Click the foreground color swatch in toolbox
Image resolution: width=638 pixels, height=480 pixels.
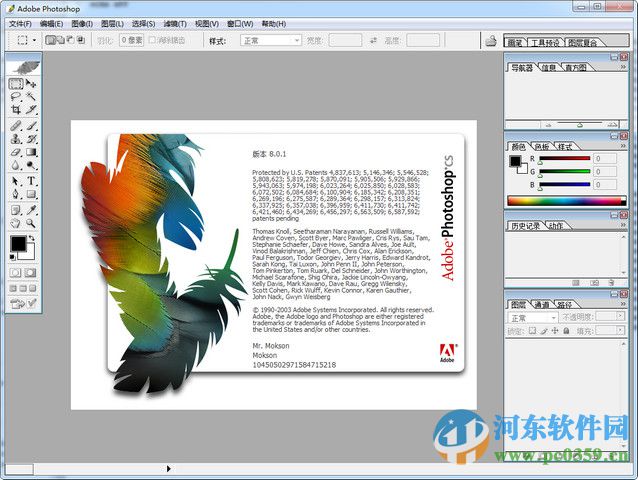[18, 243]
